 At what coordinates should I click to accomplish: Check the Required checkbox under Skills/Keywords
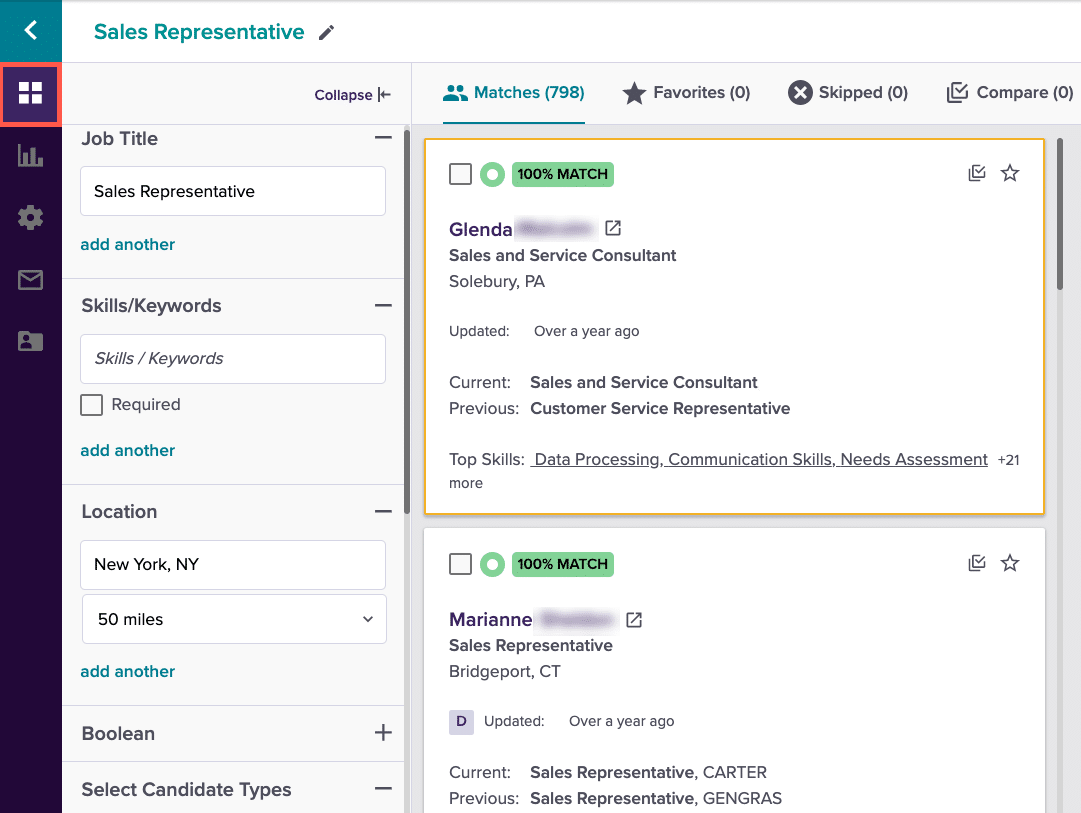(x=92, y=405)
